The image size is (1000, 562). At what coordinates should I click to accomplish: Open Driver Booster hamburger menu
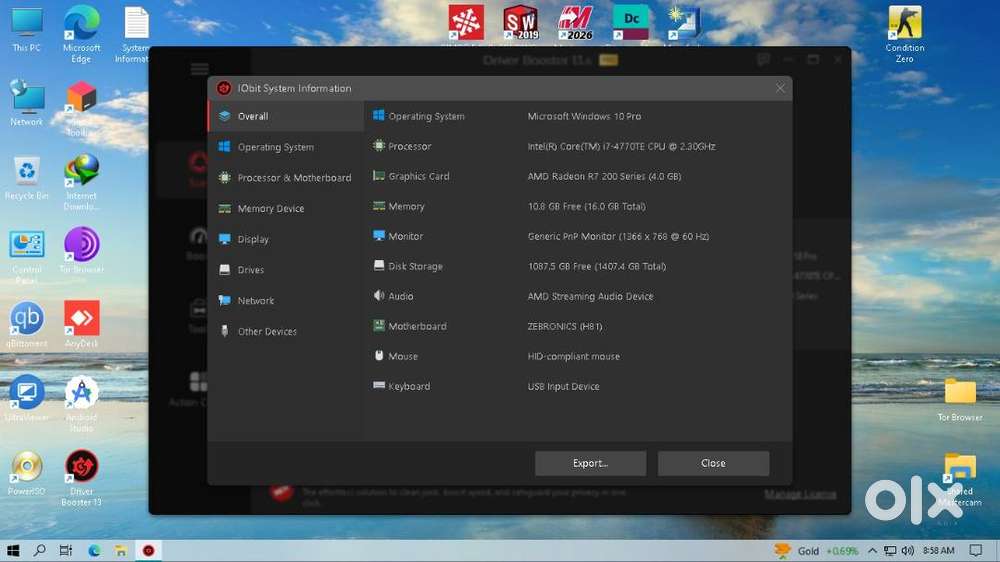[x=200, y=69]
